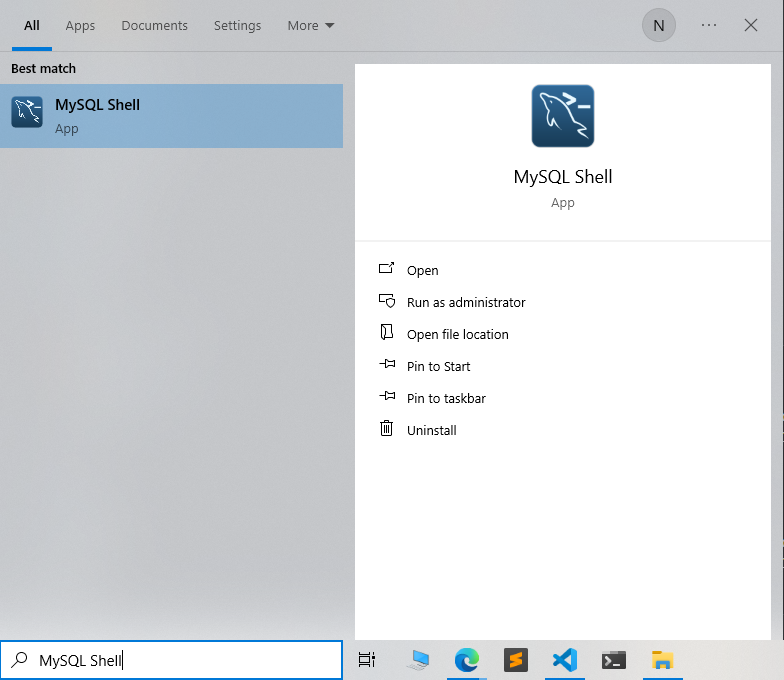This screenshot has width=784, height=680.
Task: Open Task View from the taskbar
Action: click(x=367, y=660)
